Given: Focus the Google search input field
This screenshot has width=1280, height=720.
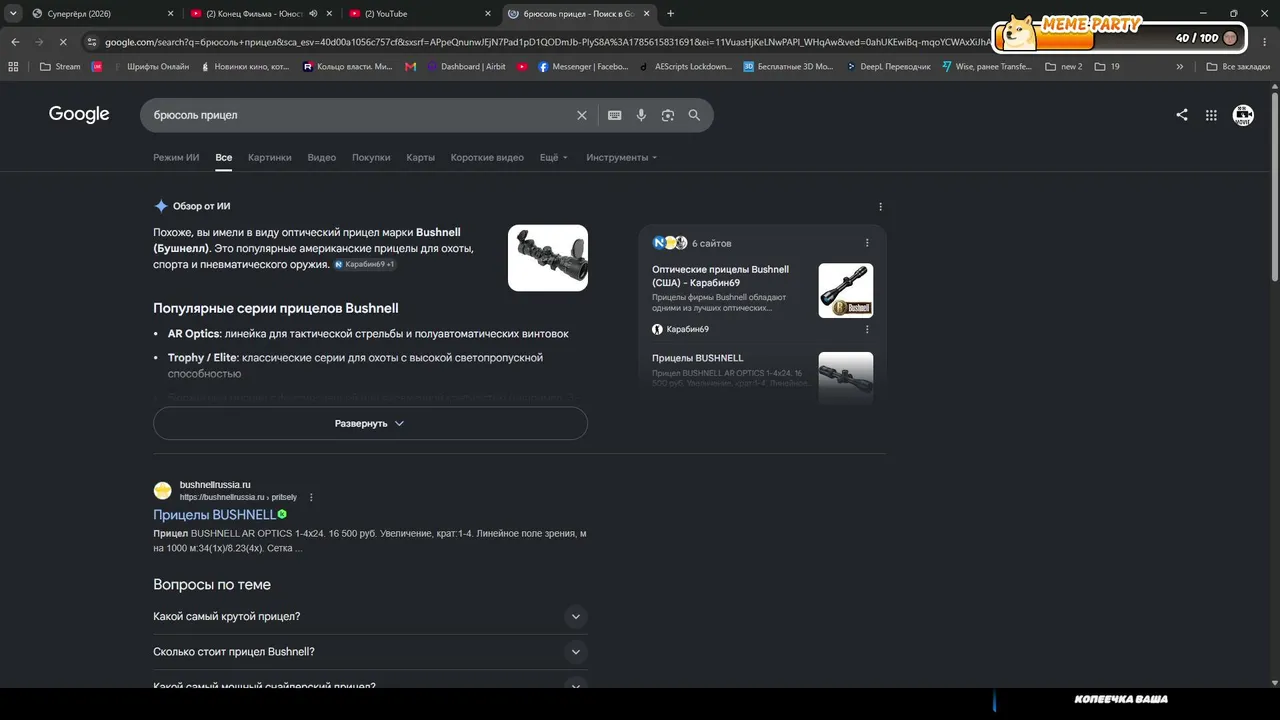Looking at the screenshot, I should (360, 115).
